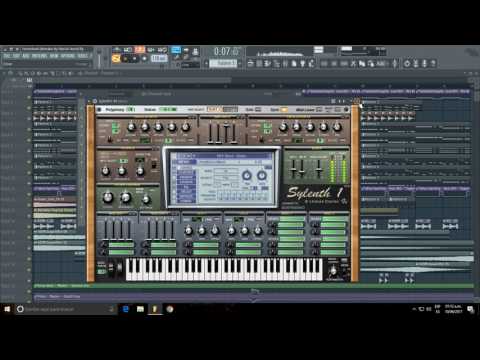
Task: Toggle the Sylenth1 Solo button
Action: (x=258, y=109)
